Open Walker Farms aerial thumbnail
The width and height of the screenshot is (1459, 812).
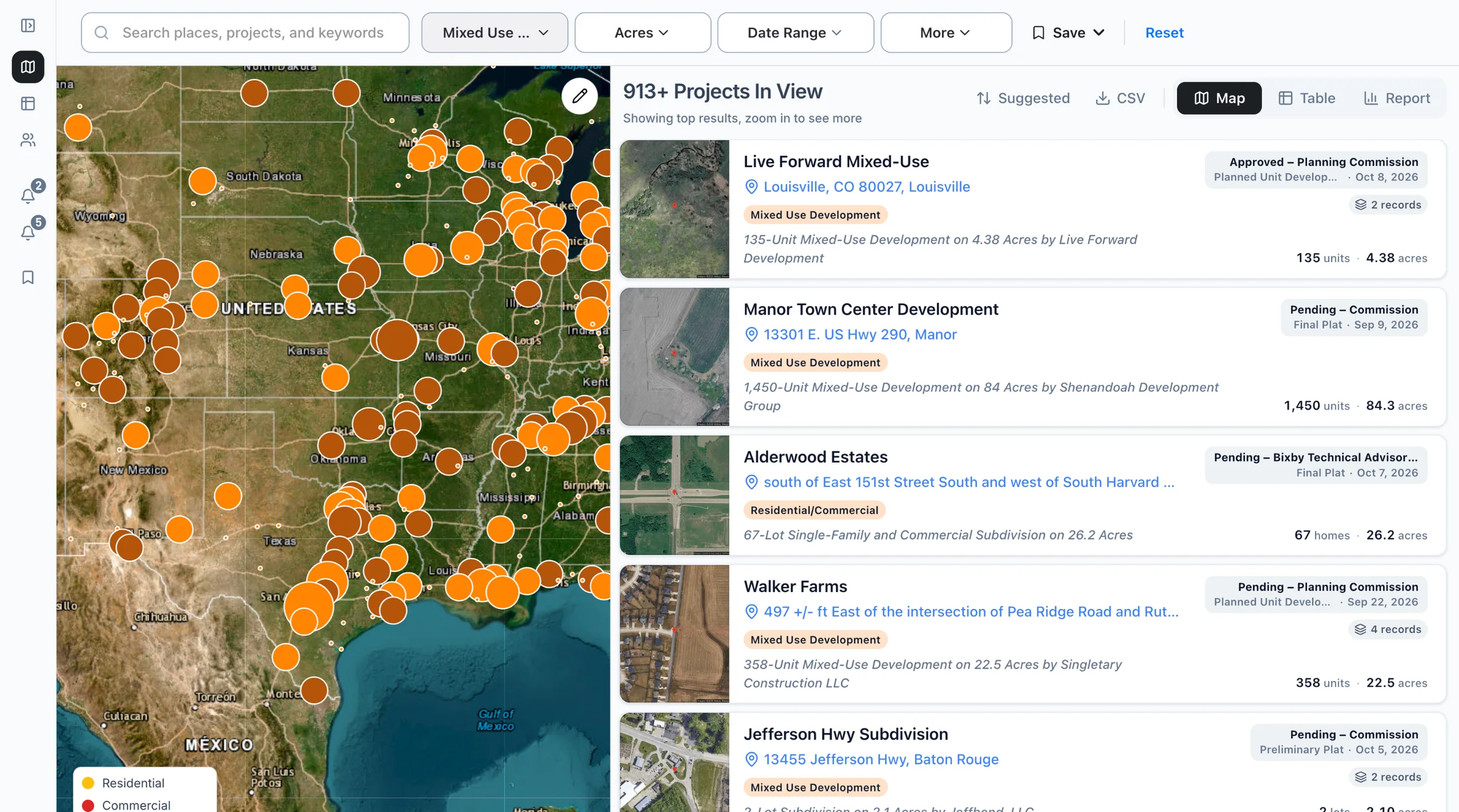674,634
